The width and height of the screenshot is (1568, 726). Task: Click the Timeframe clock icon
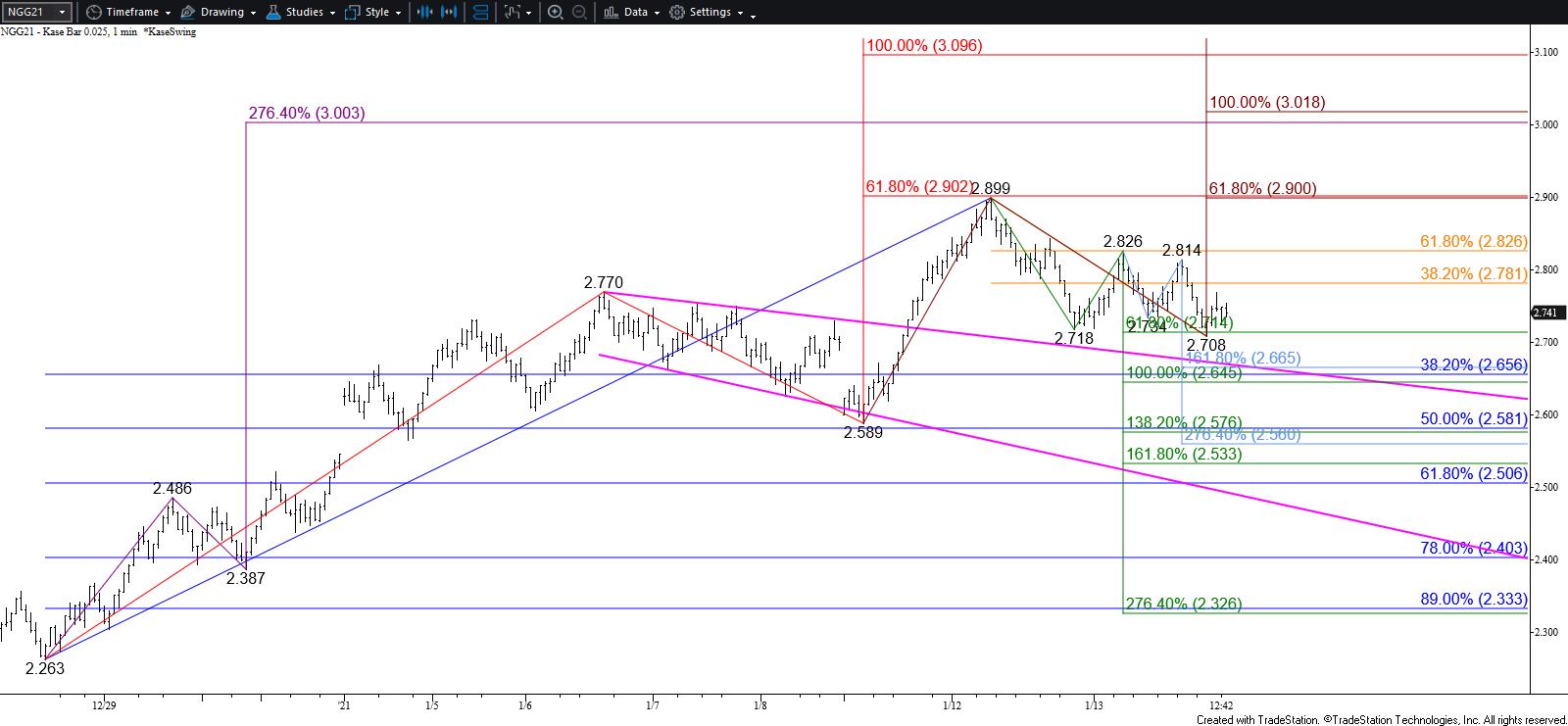(93, 12)
